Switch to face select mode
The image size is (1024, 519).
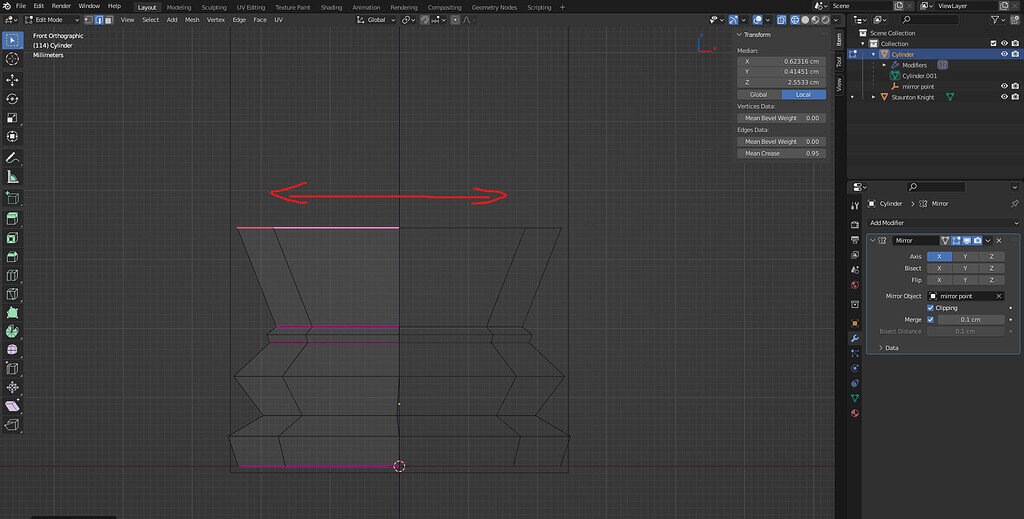(x=107, y=19)
